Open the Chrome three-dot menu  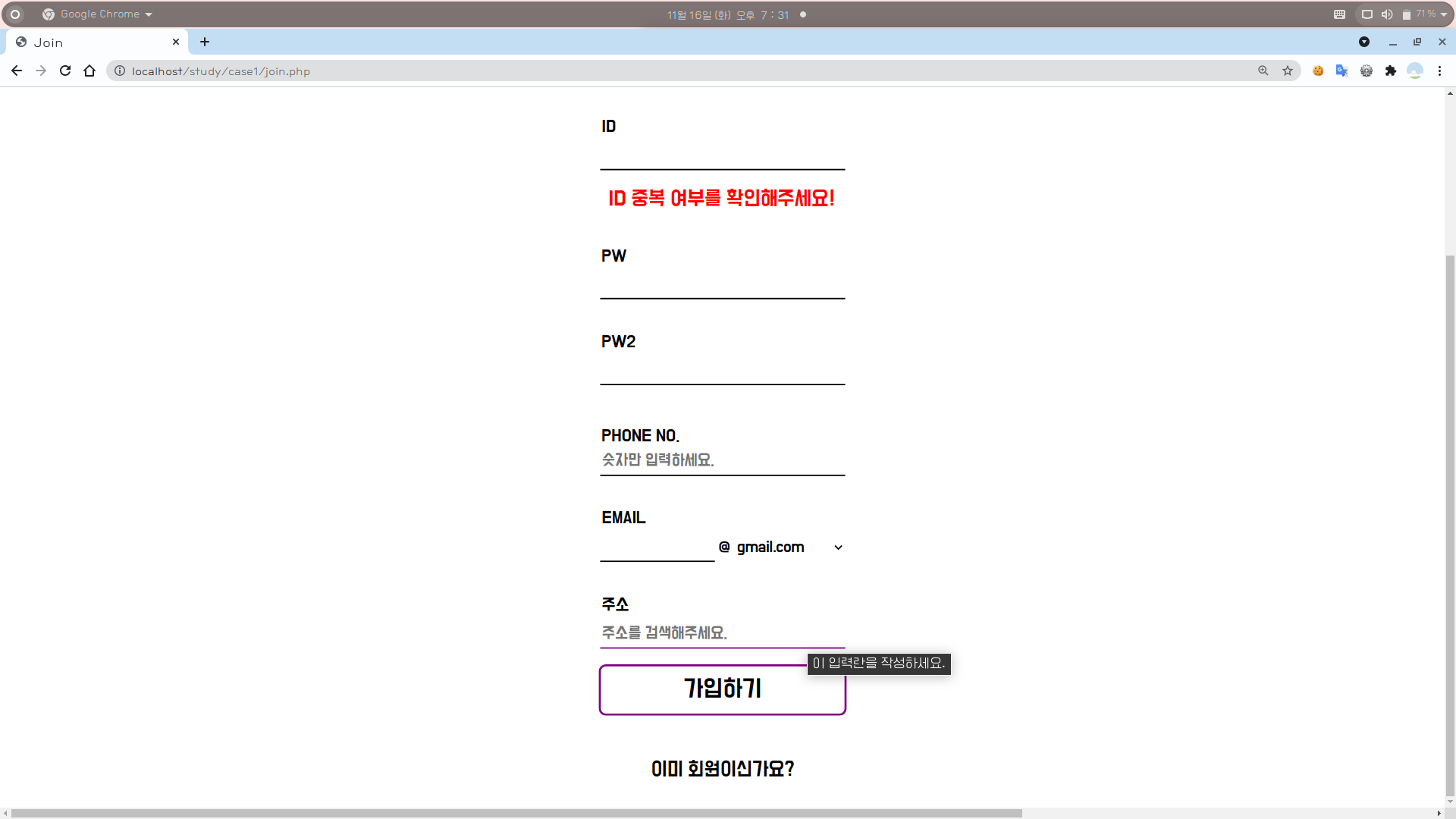[x=1439, y=71]
